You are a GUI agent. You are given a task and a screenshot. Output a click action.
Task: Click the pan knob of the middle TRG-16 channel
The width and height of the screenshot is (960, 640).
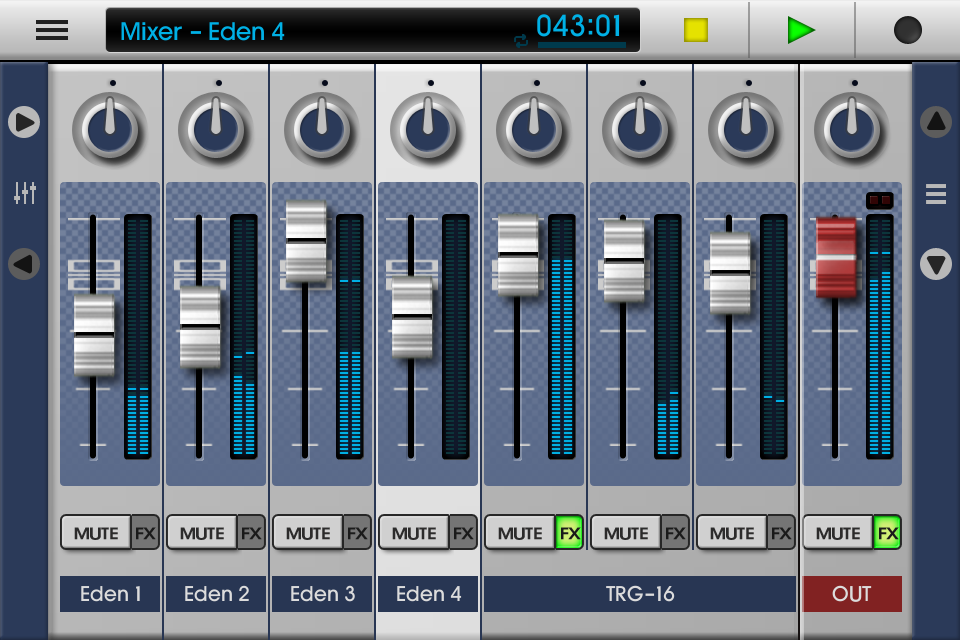pyautogui.click(x=639, y=129)
